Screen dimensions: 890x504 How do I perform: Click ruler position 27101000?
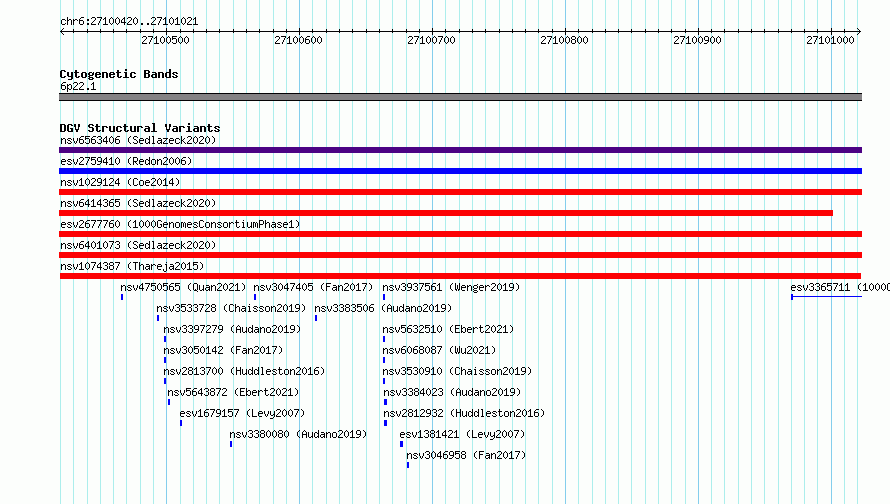coord(830,40)
